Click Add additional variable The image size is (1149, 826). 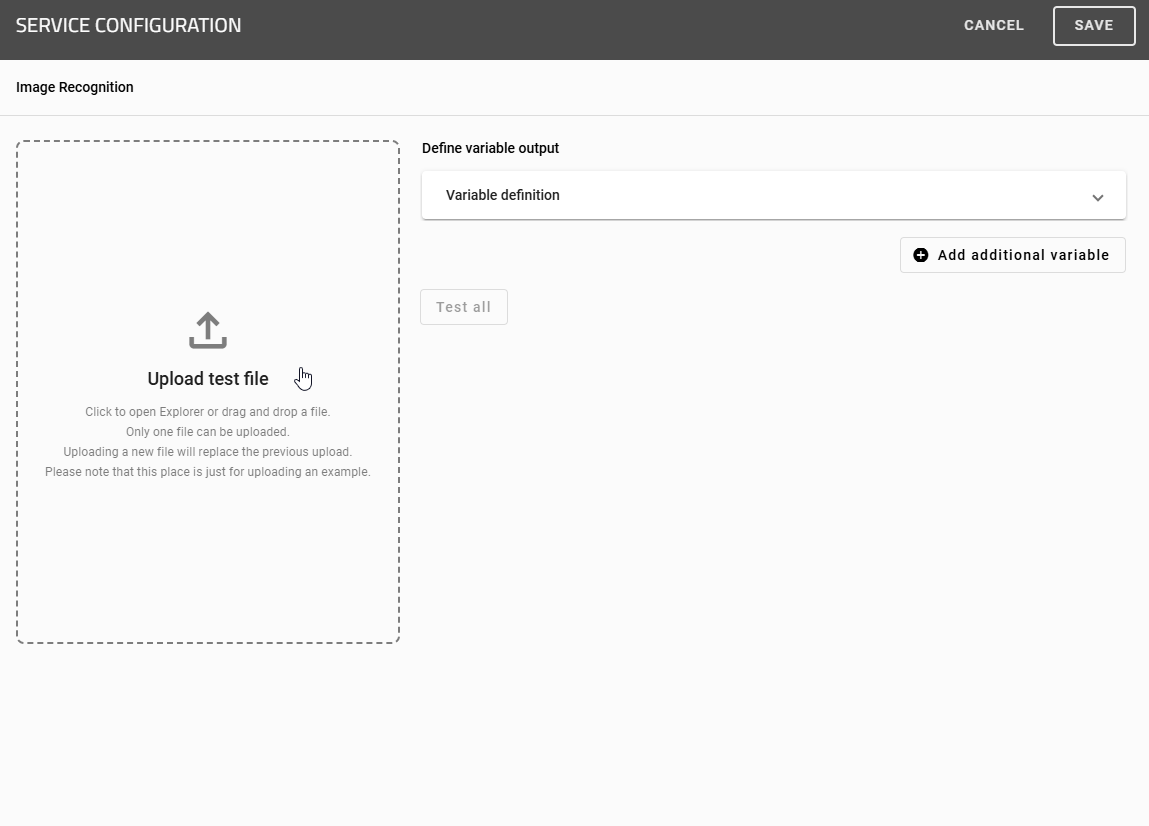pyautogui.click(x=1012, y=255)
